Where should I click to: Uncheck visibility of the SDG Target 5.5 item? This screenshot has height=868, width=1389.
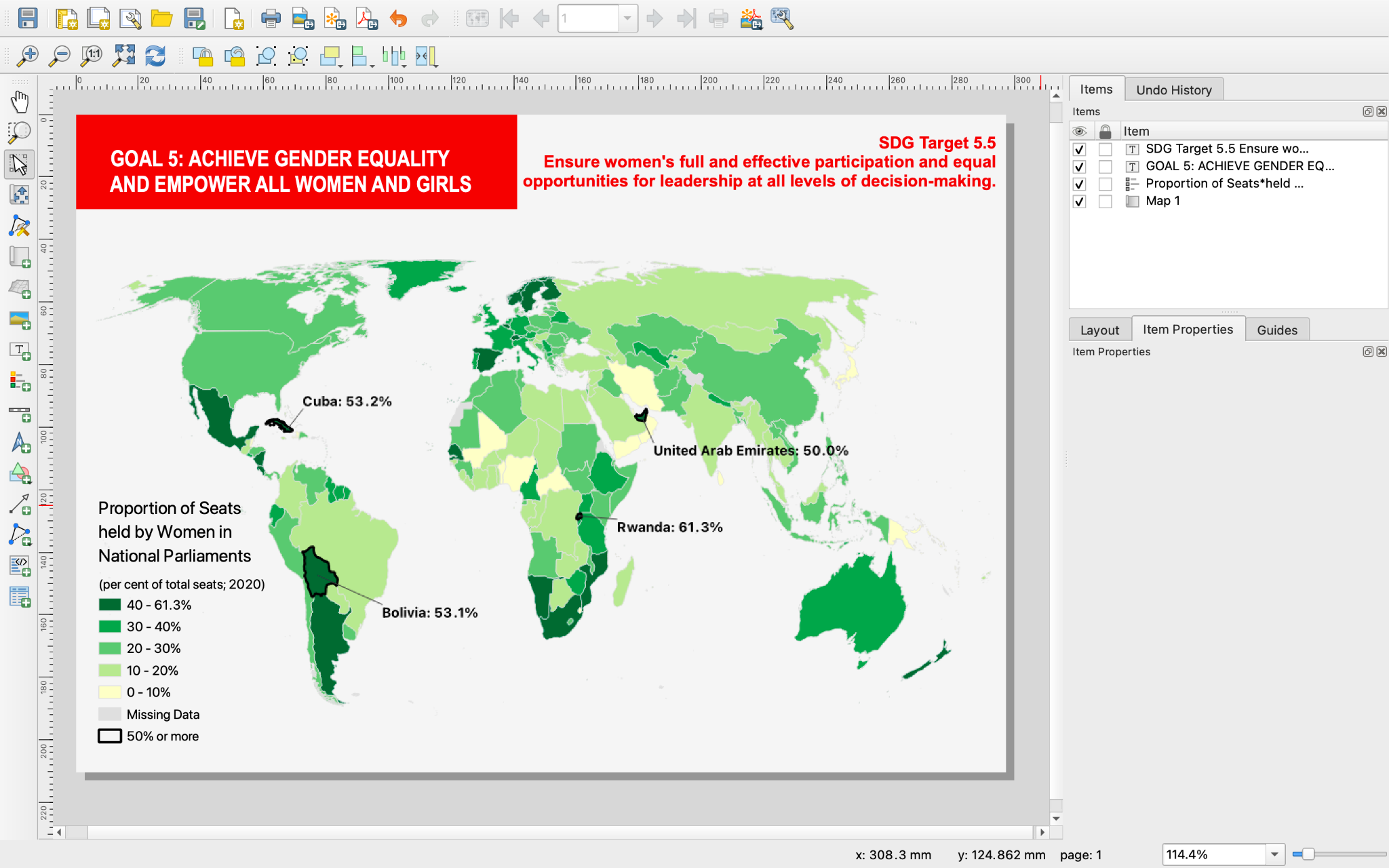tap(1080, 149)
